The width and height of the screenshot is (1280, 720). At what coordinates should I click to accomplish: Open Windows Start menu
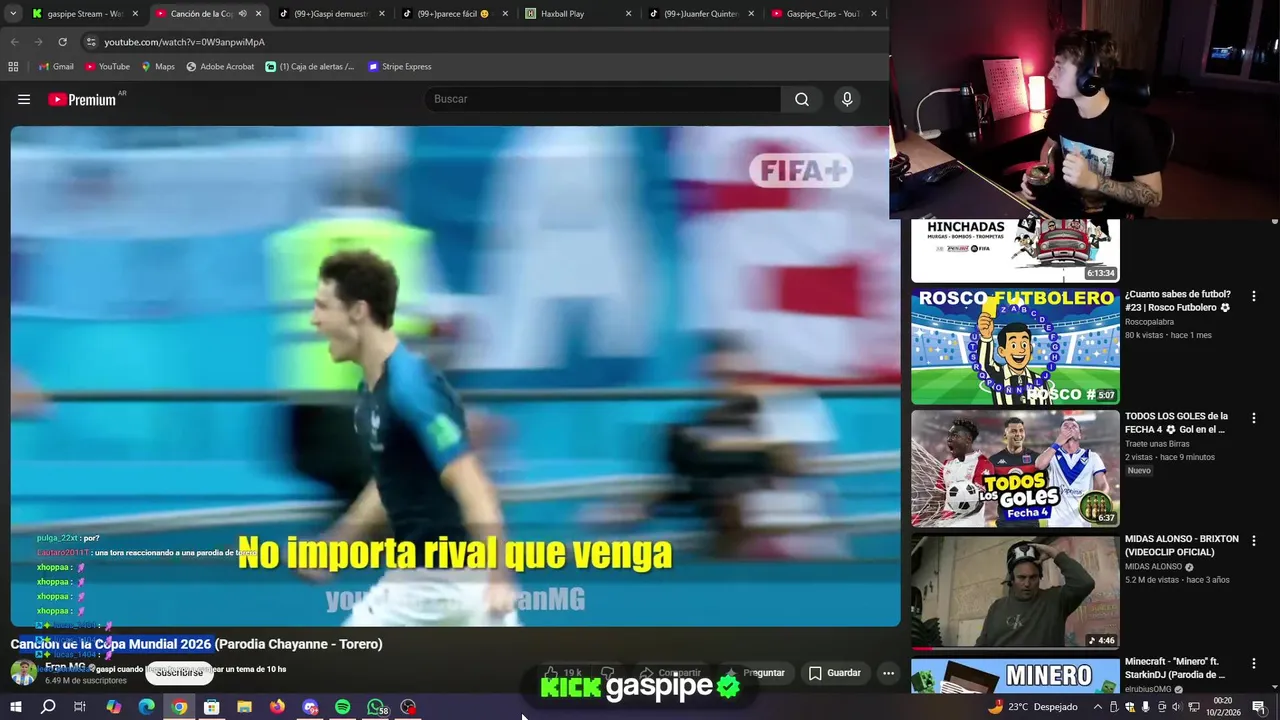[16, 707]
